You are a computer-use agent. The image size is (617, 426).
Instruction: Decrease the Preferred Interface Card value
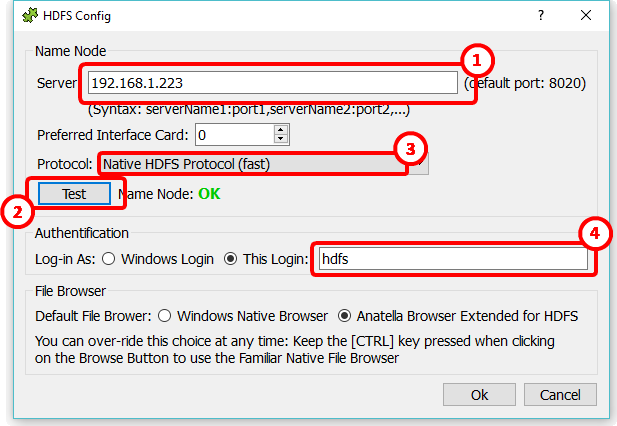point(281,139)
